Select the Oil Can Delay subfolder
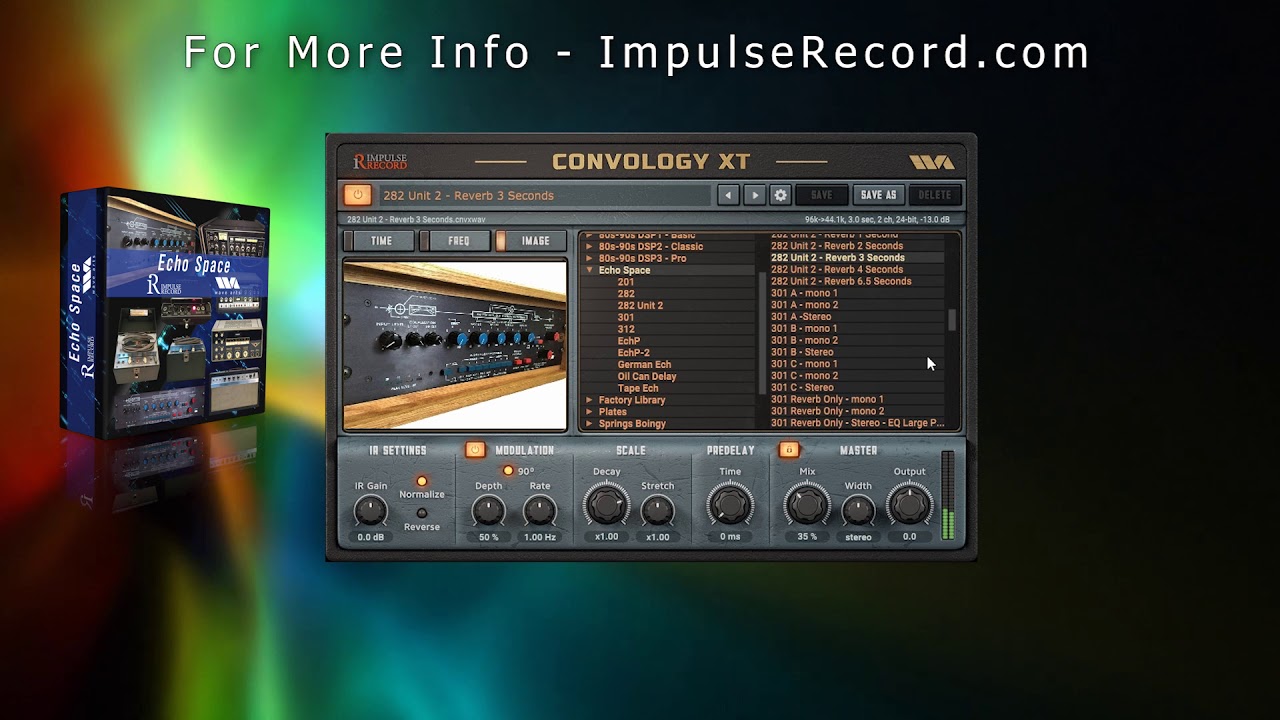Screen dimensions: 1280x720 tap(647, 377)
